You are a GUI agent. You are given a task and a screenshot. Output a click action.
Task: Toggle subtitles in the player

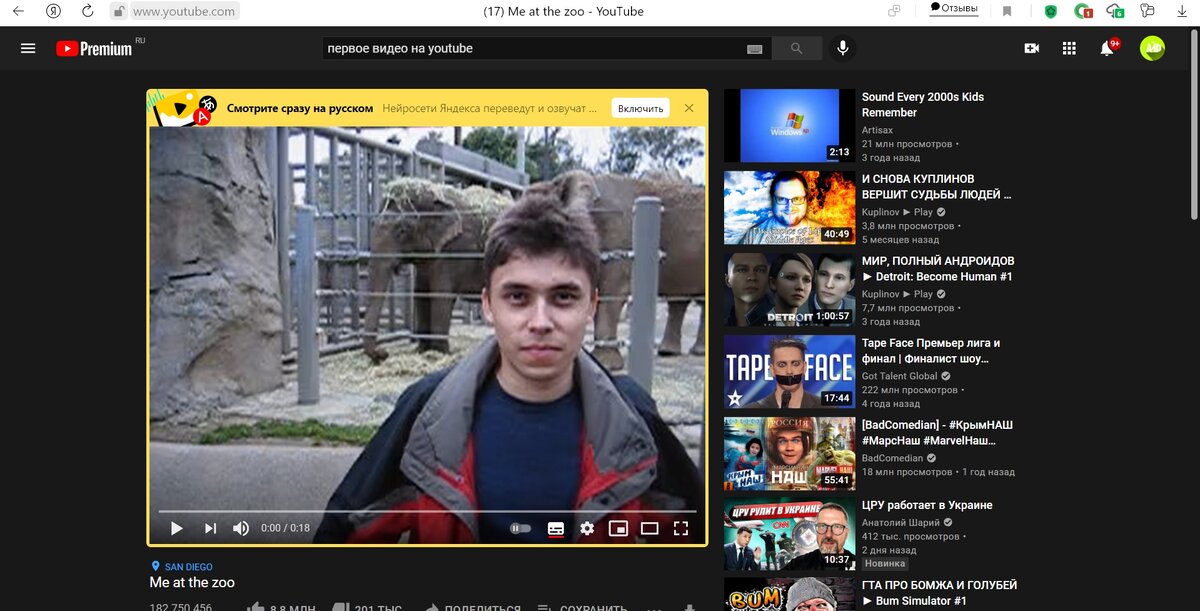pos(555,528)
